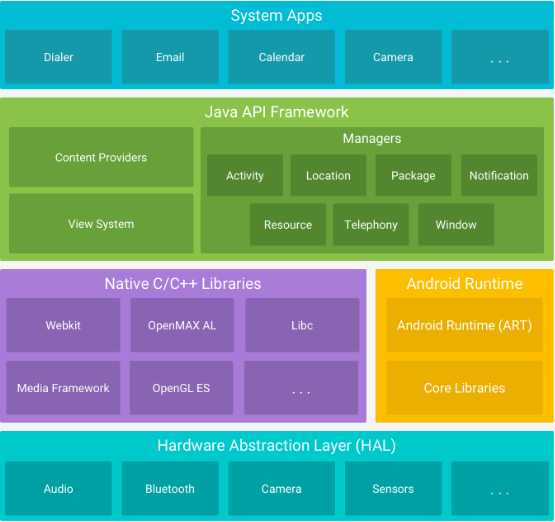Select the View System block

pos(101,224)
